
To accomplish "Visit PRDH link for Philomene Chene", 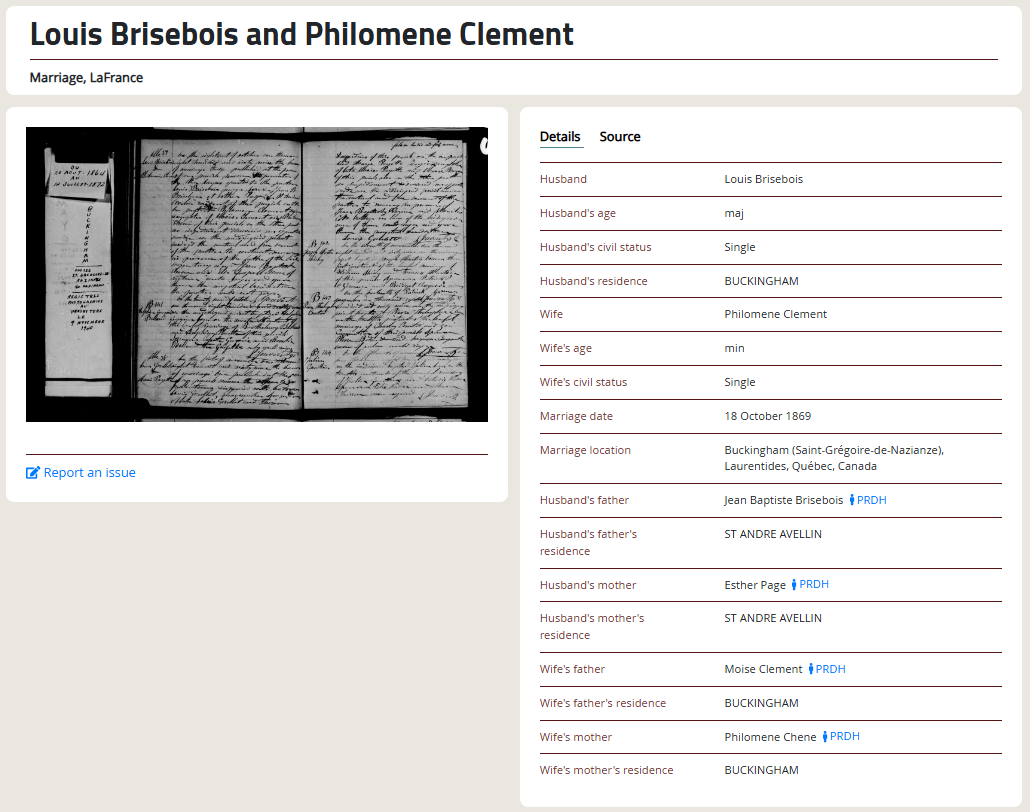I will click(x=845, y=737).
